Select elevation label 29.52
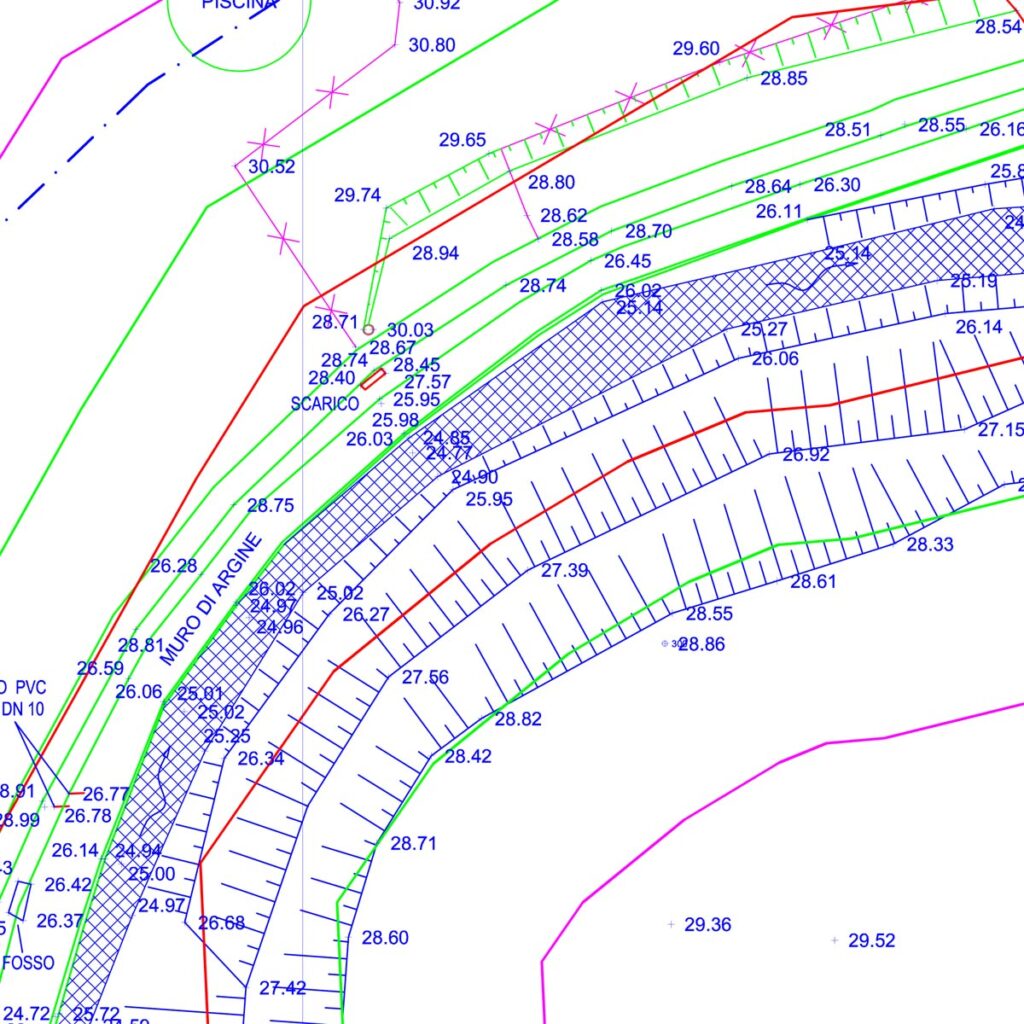Image resolution: width=1024 pixels, height=1024 pixels. click(872, 940)
